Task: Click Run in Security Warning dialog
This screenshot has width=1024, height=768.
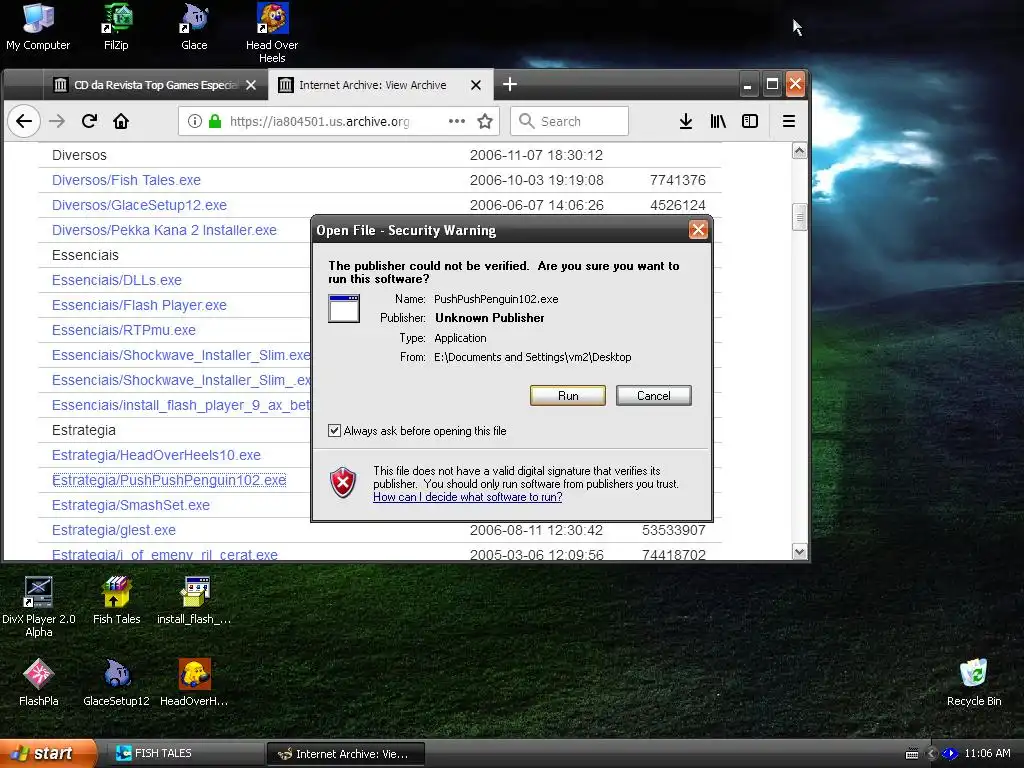Action: coord(568,396)
